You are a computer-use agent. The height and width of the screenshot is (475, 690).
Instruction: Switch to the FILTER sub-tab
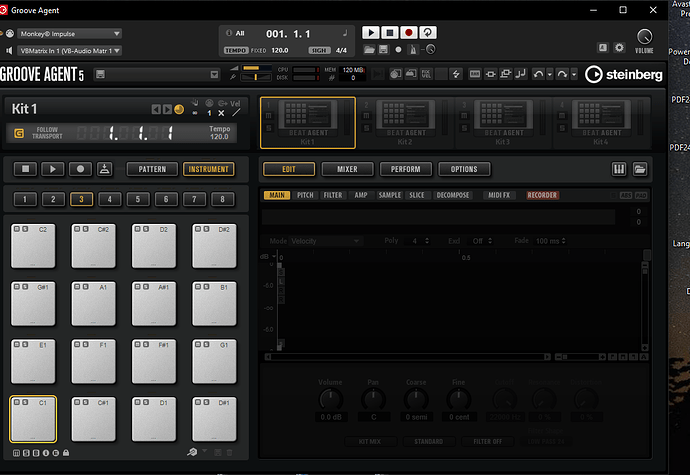pyautogui.click(x=333, y=195)
